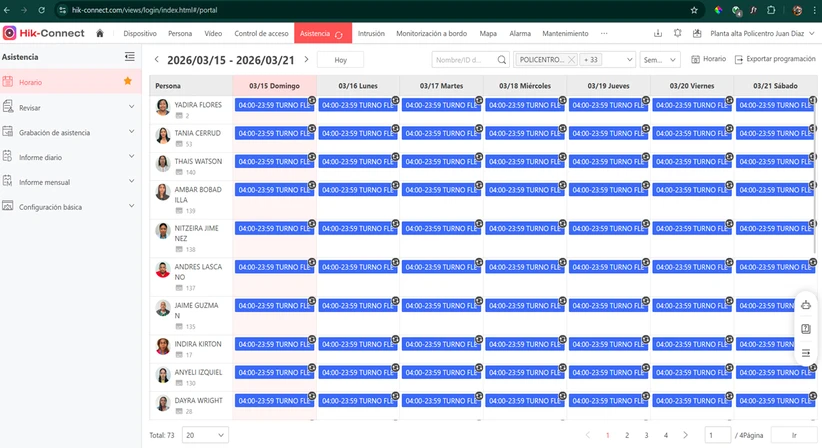Click the corner icon on Tania Cerrud Lunes shift

[395, 128]
